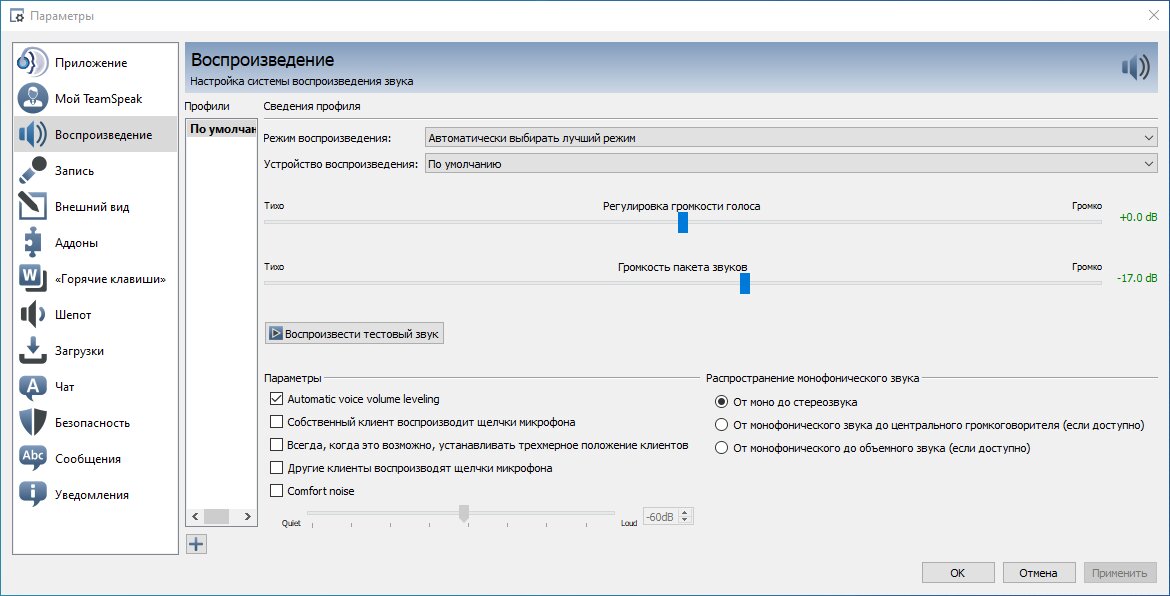Open the Внешний вид design icon

32,207
